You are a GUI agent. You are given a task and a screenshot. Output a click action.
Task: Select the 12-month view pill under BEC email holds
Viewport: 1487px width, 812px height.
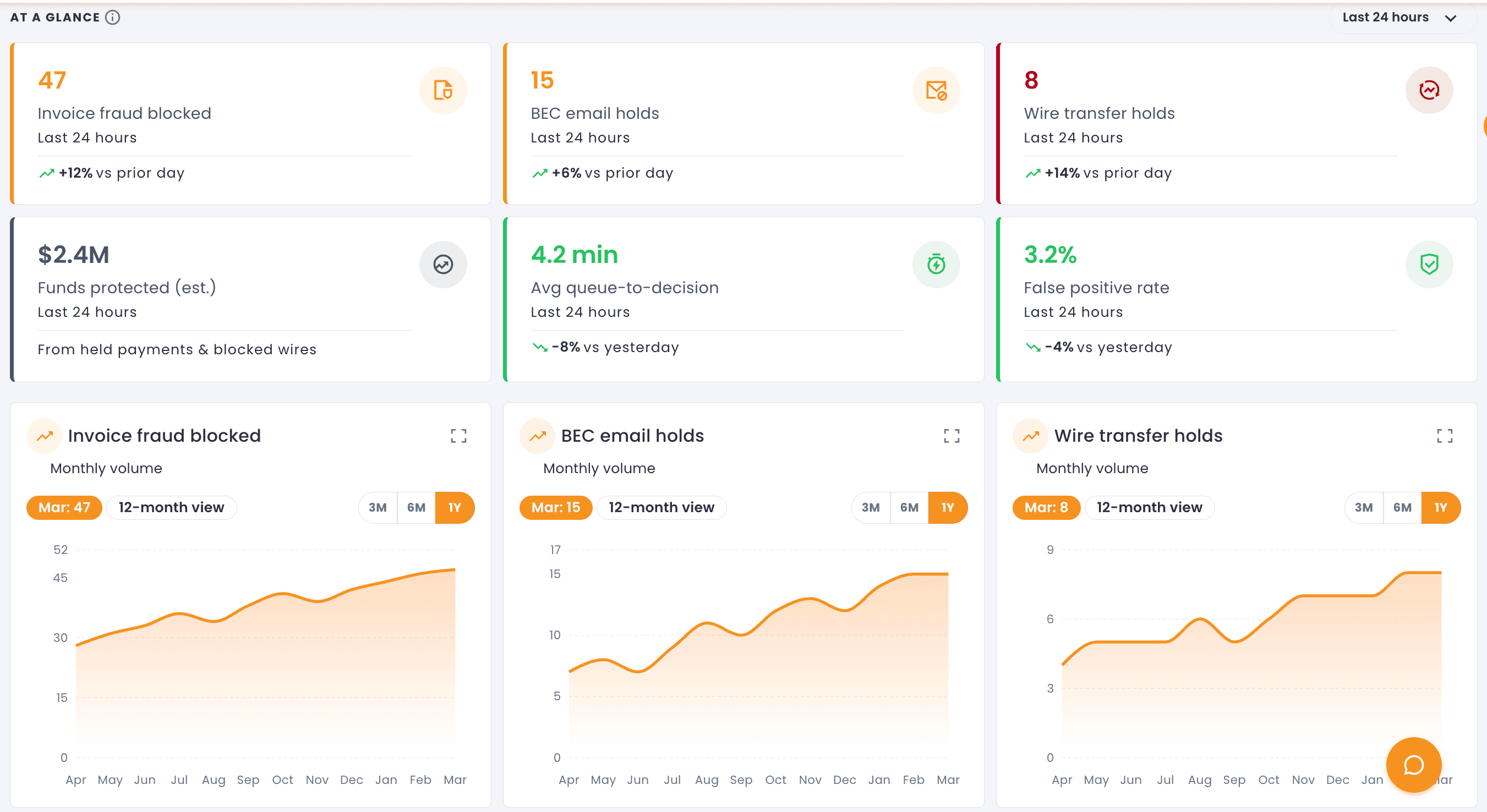pos(662,507)
